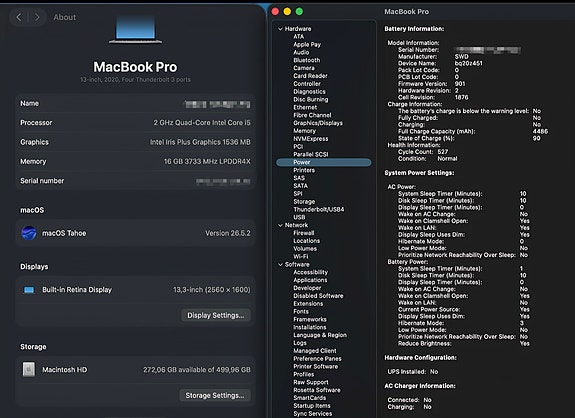
Task: Click the green zoom window button
Action: pos(299,11)
